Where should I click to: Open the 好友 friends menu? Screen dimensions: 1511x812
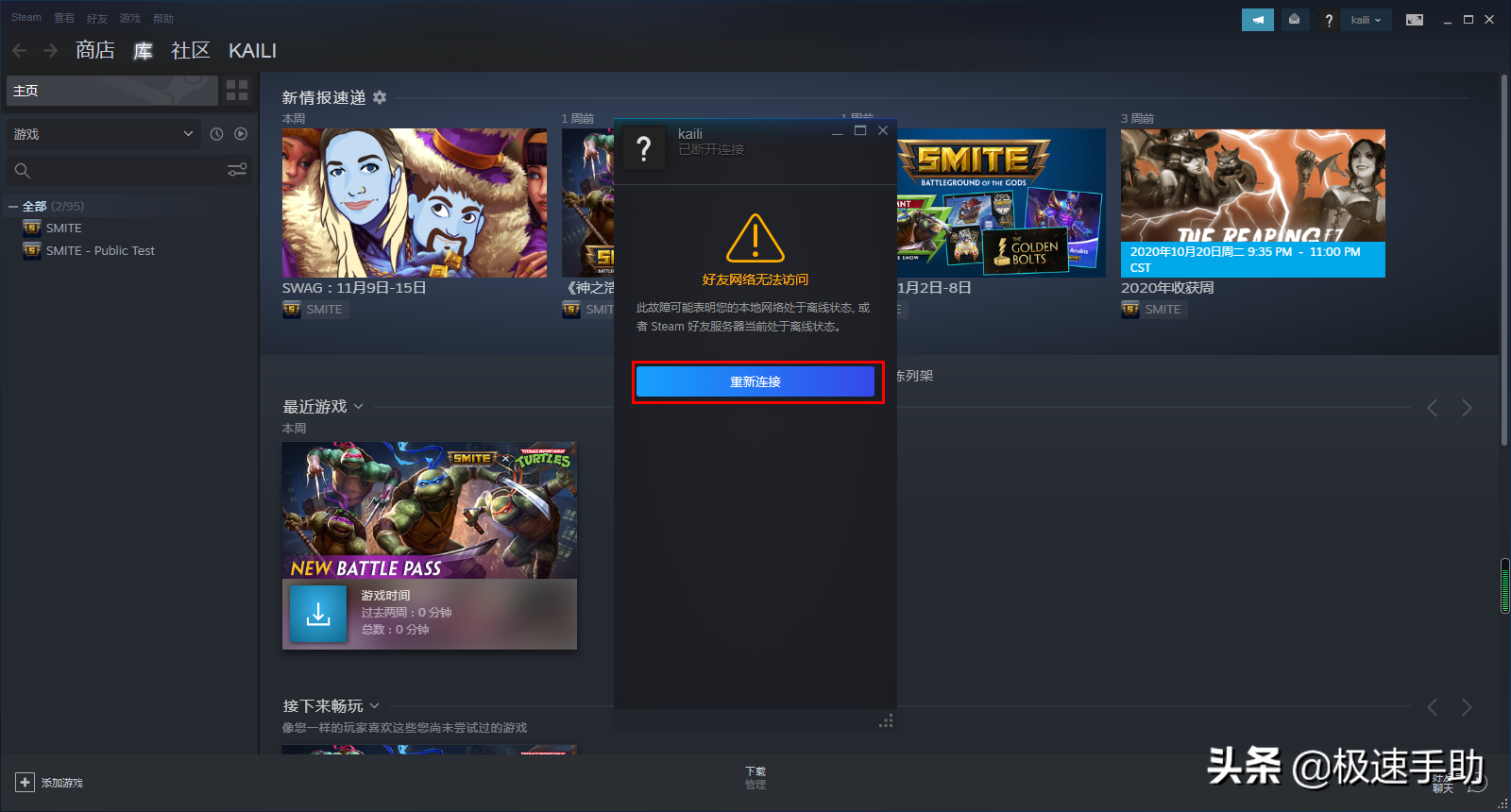(x=97, y=18)
